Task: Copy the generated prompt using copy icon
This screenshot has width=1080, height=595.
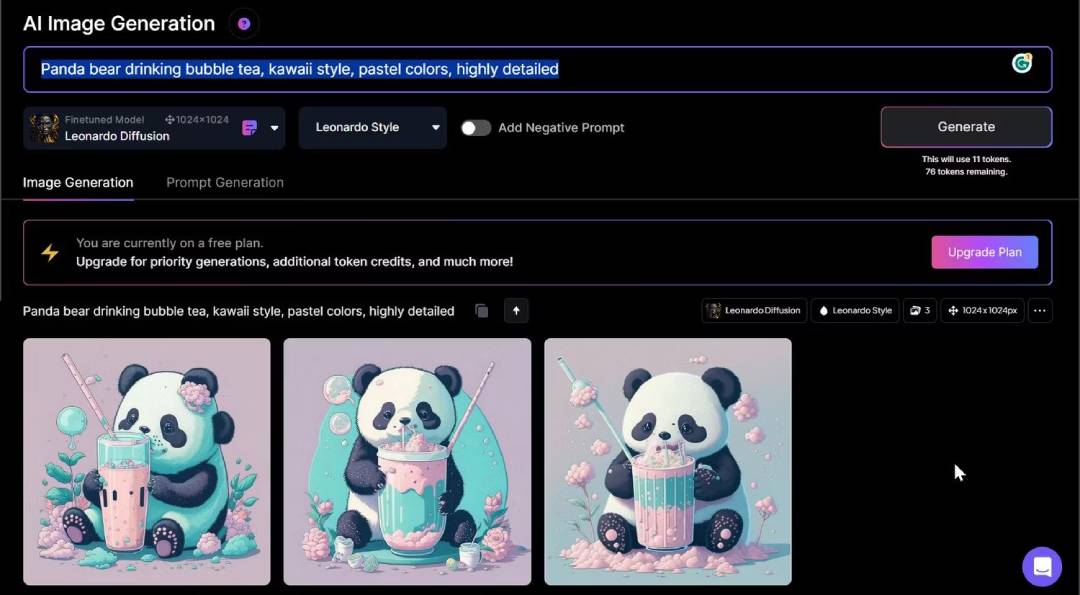Action: click(x=481, y=311)
